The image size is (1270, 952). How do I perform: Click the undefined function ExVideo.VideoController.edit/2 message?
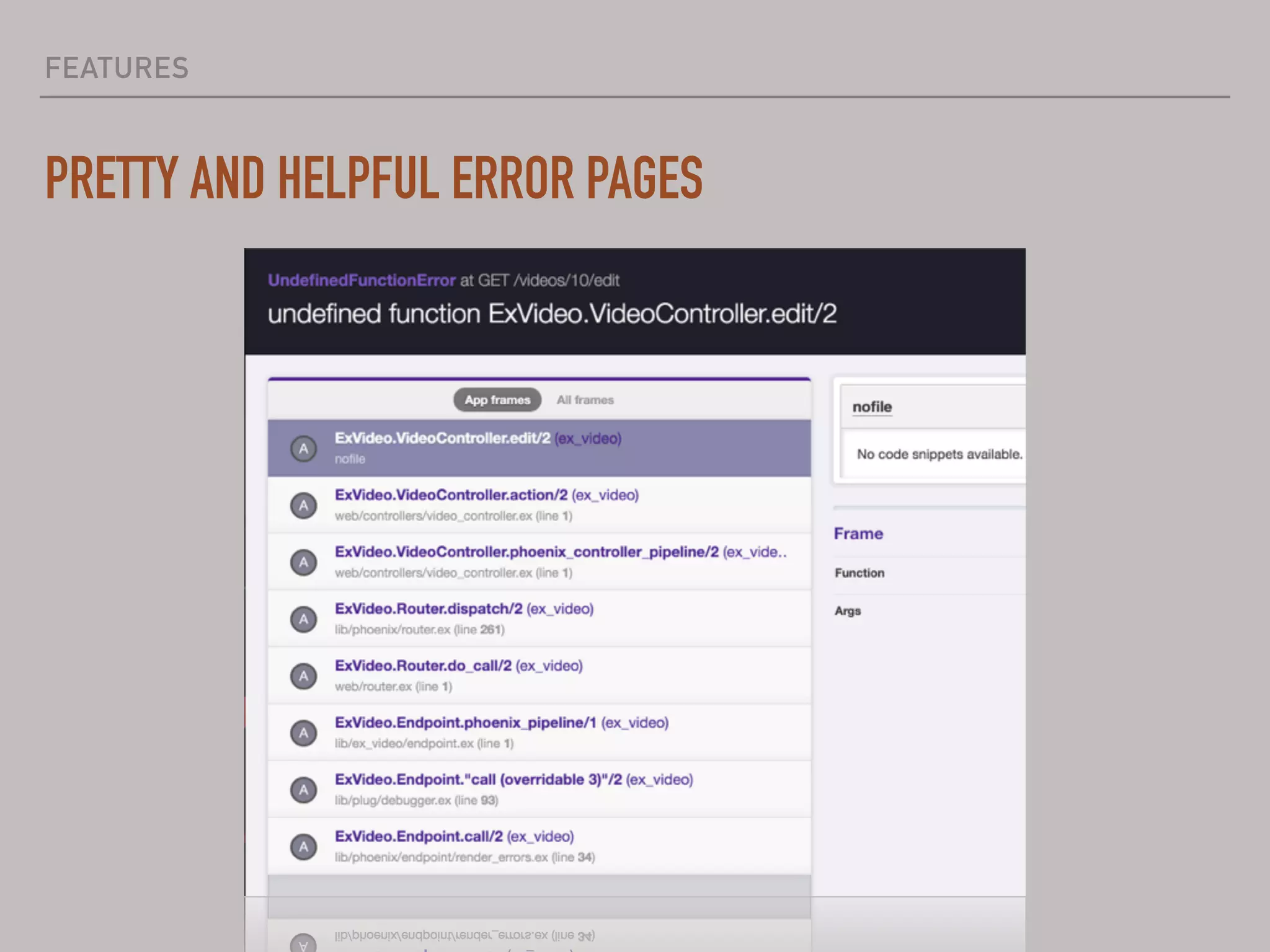tap(552, 314)
